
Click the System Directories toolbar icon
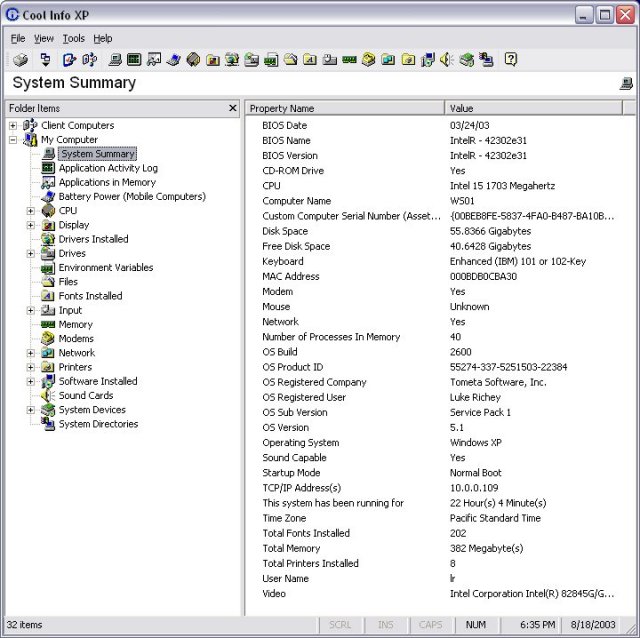[486, 60]
